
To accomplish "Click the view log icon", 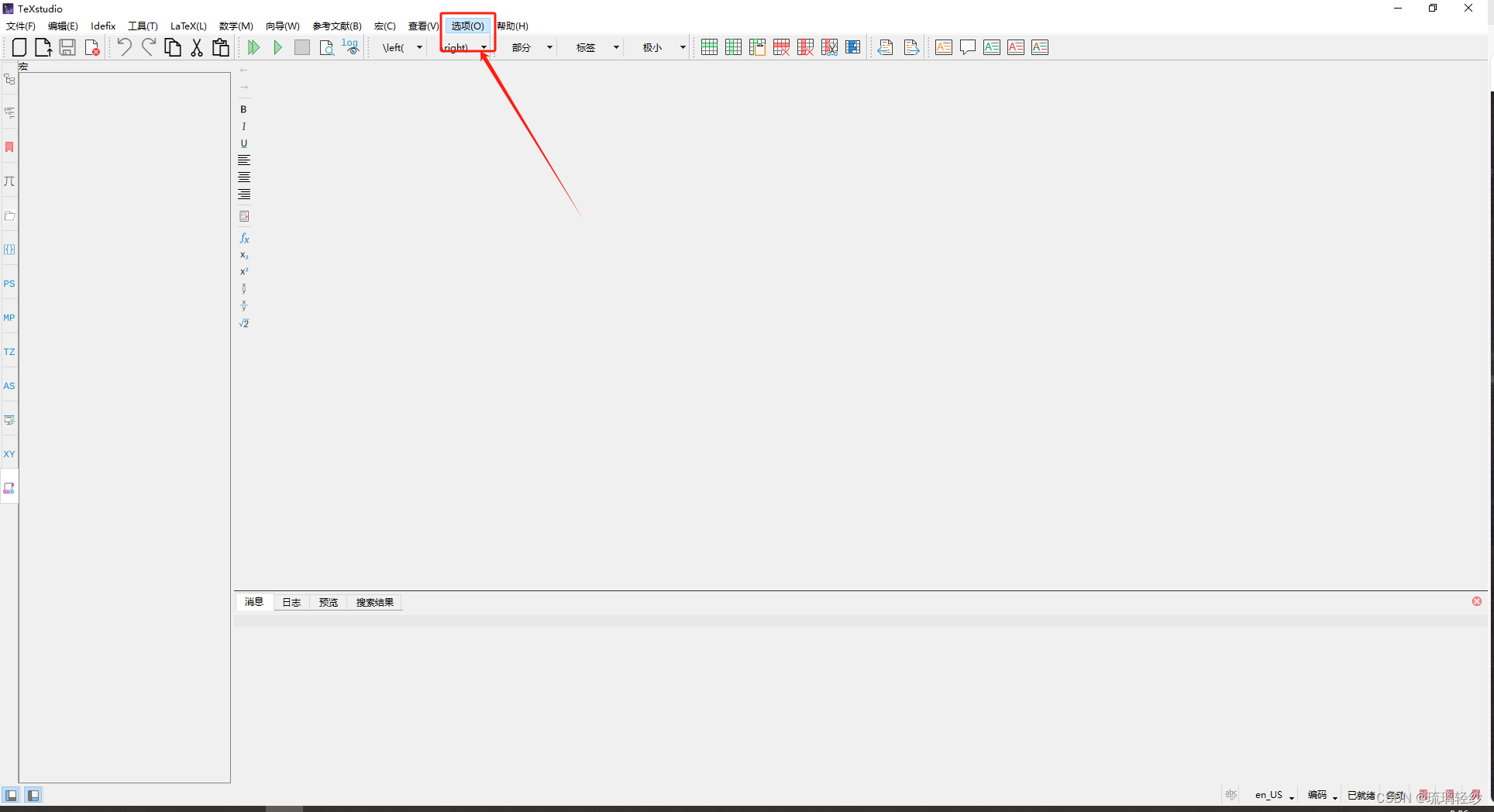I will (351, 47).
